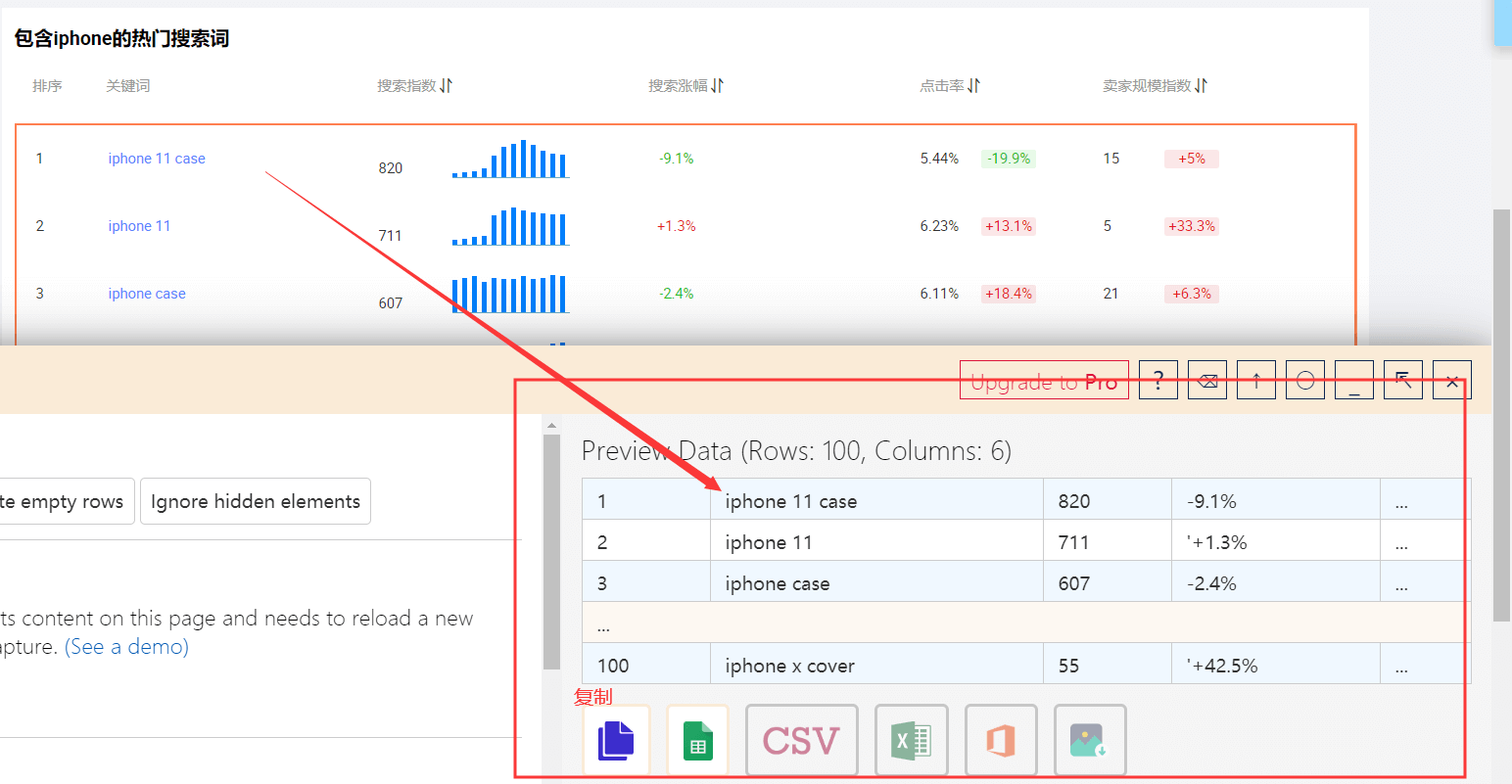Download the table as CSV
Image resolution: width=1512 pixels, height=784 pixels.
click(801, 740)
